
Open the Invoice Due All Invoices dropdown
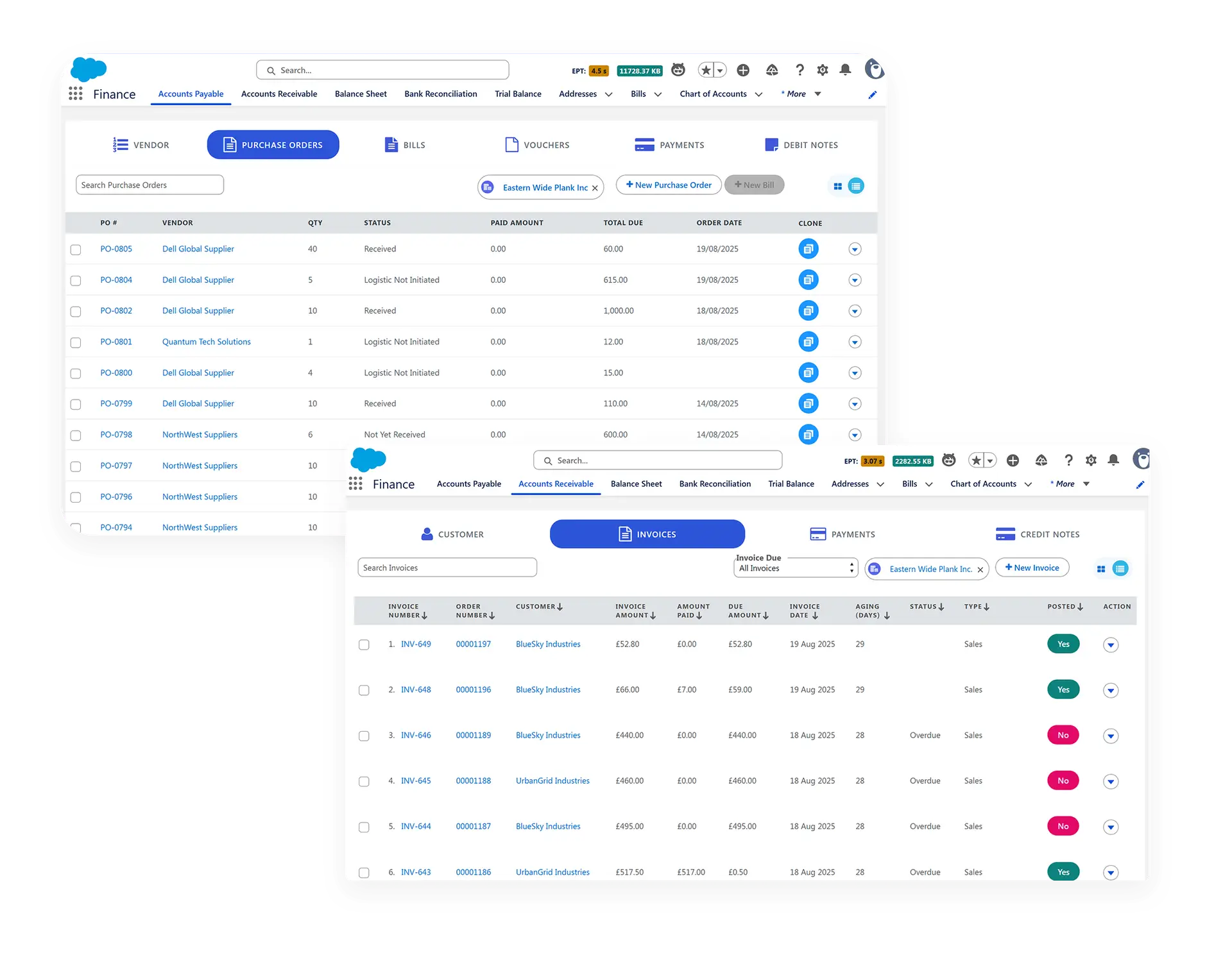[x=796, y=568]
